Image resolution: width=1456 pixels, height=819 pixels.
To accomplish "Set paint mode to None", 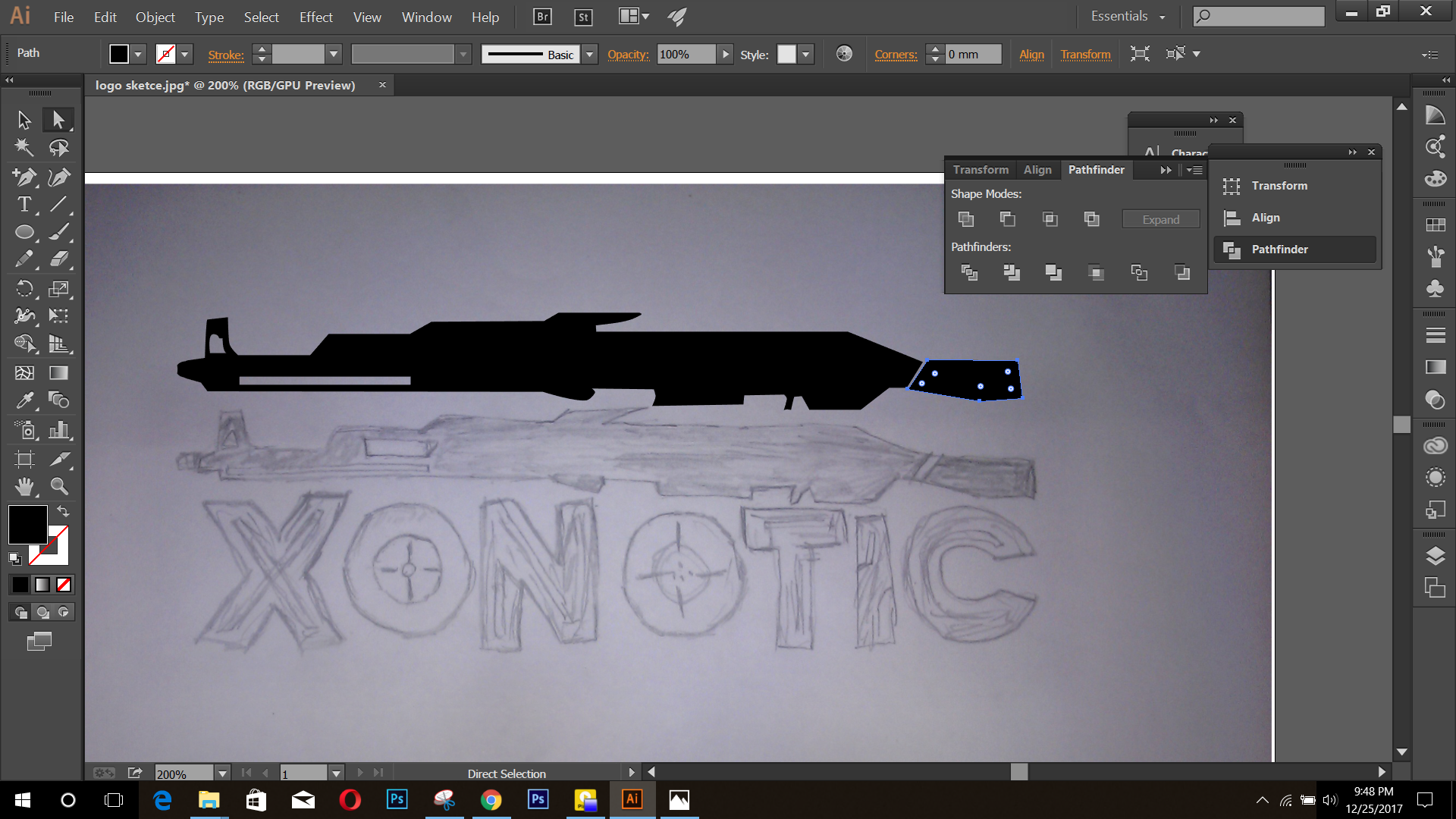I will click(x=64, y=585).
